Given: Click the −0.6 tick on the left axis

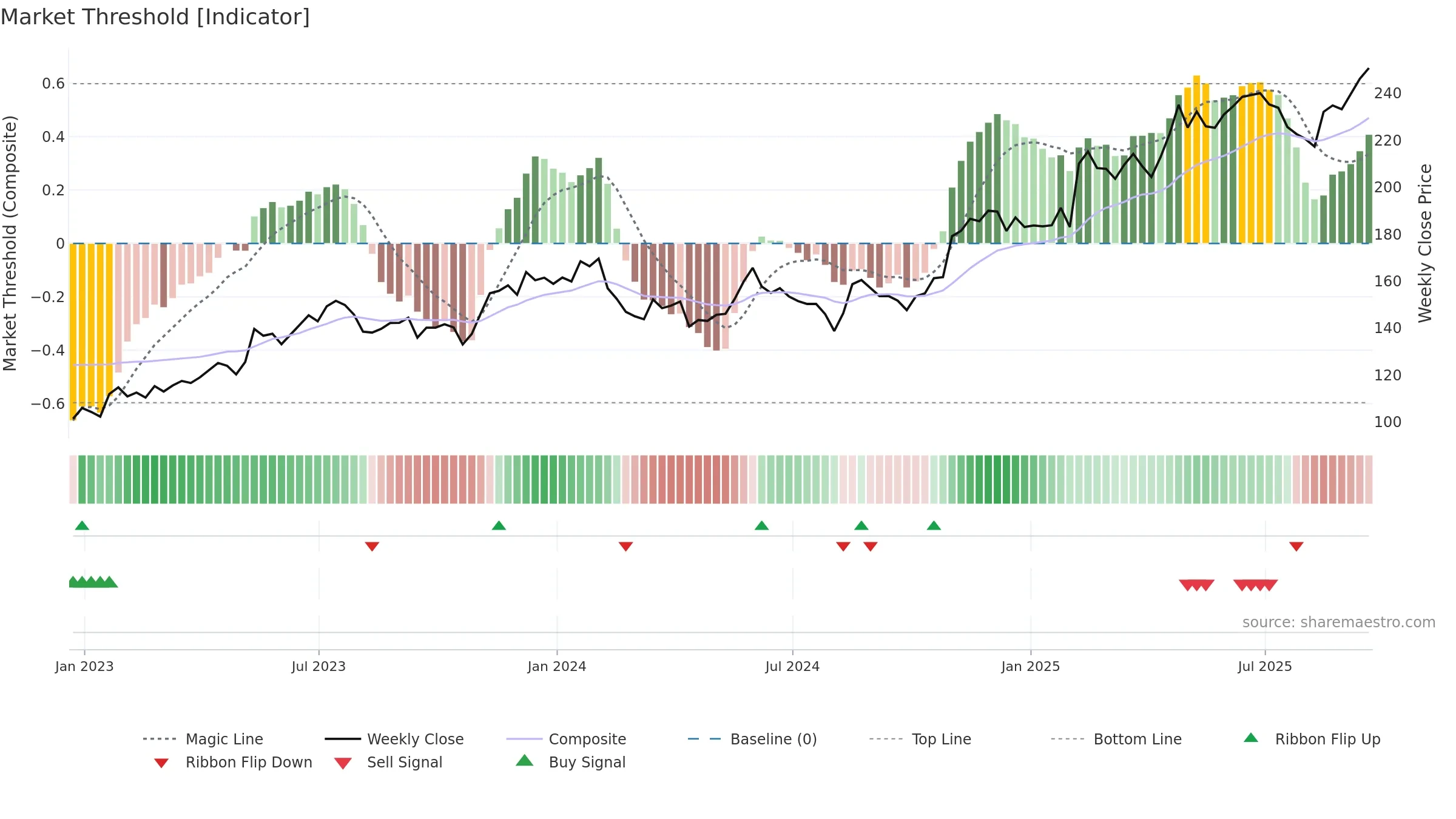Looking at the screenshot, I should tap(48, 404).
